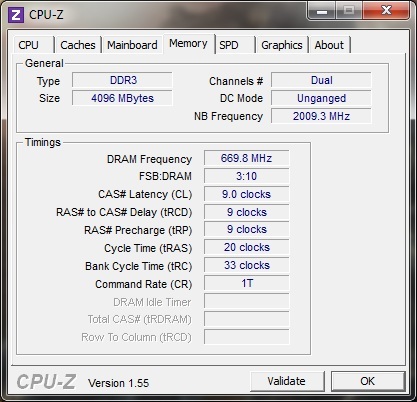Click the DC Mode label

tap(241, 98)
